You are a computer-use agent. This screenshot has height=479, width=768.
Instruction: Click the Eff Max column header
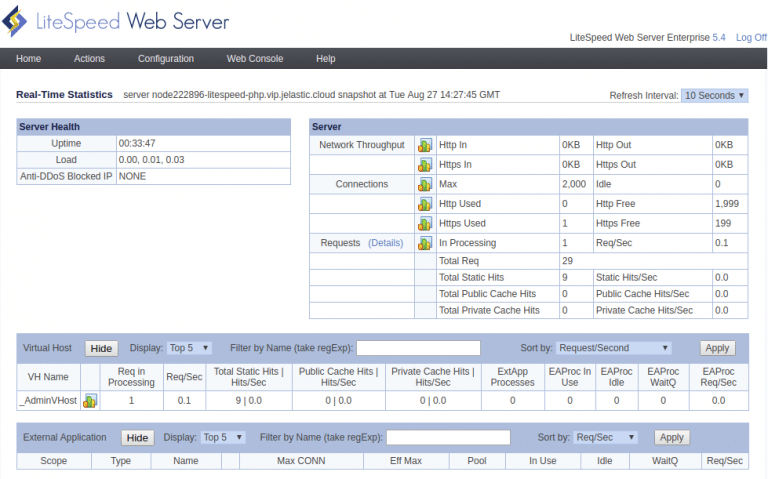(x=406, y=461)
